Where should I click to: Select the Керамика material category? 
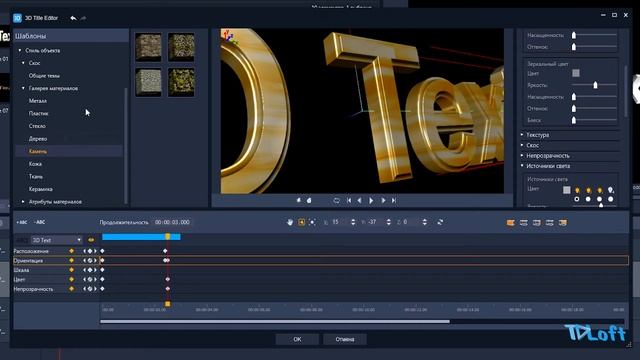coord(41,189)
